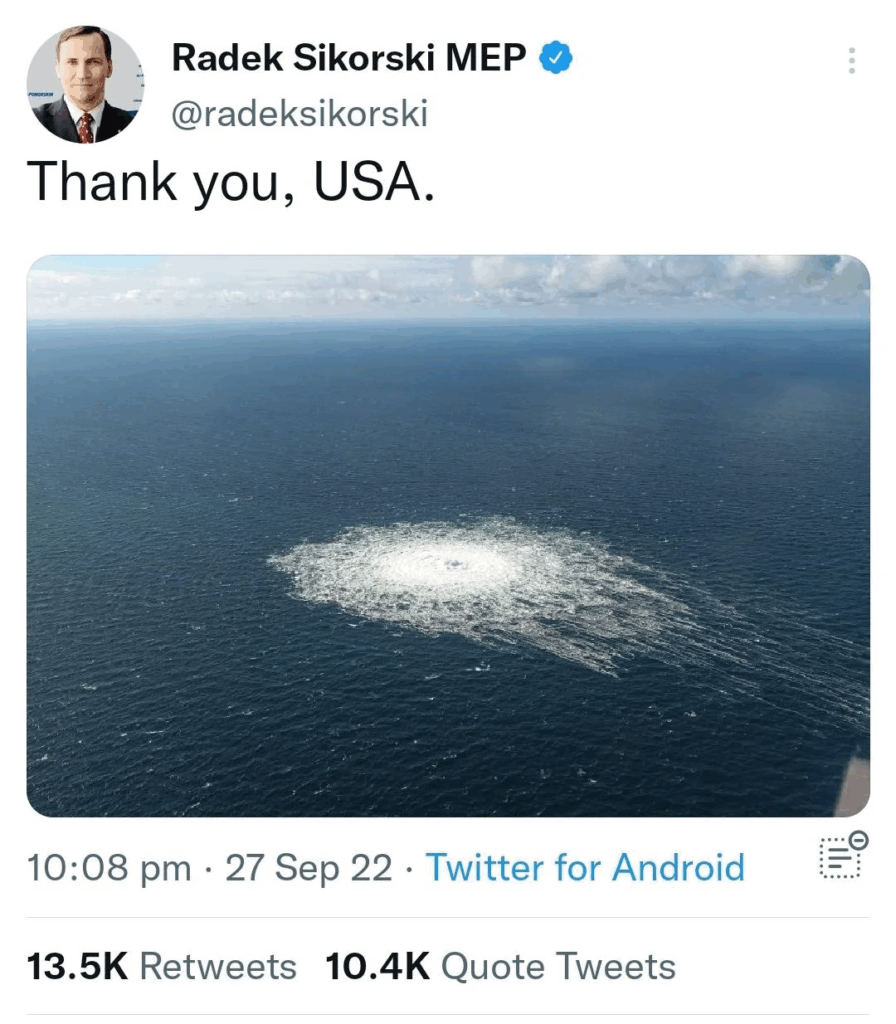The width and height of the screenshot is (896, 1024).
Task: Open the three-dot more options menu
Action: pyautogui.click(x=851, y=60)
